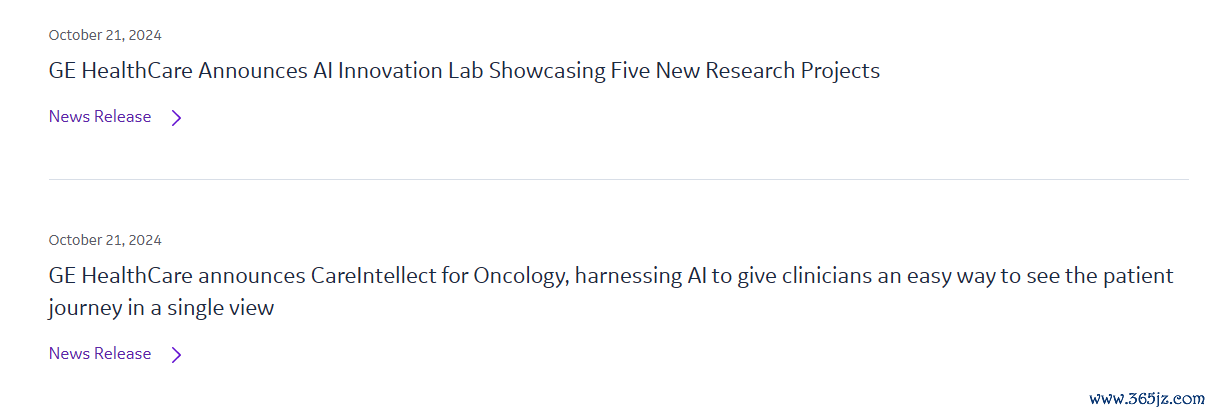Click the headline line reading 'journey in a single view'

click(161, 308)
